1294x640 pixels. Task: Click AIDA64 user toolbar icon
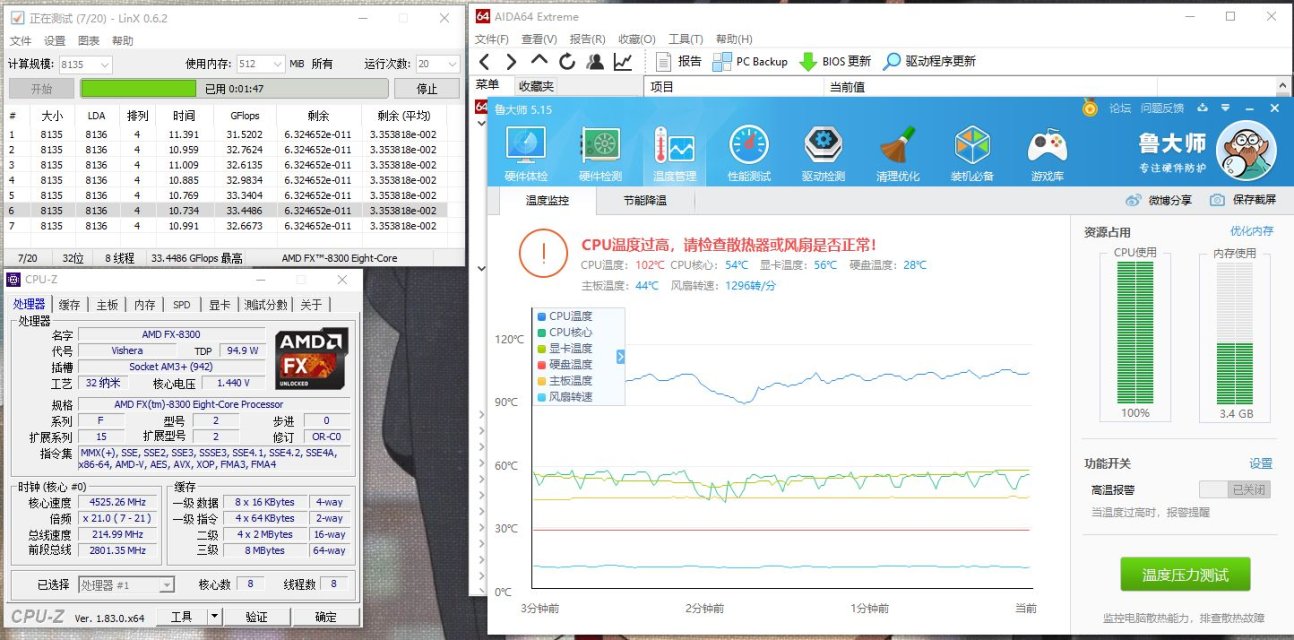point(595,61)
